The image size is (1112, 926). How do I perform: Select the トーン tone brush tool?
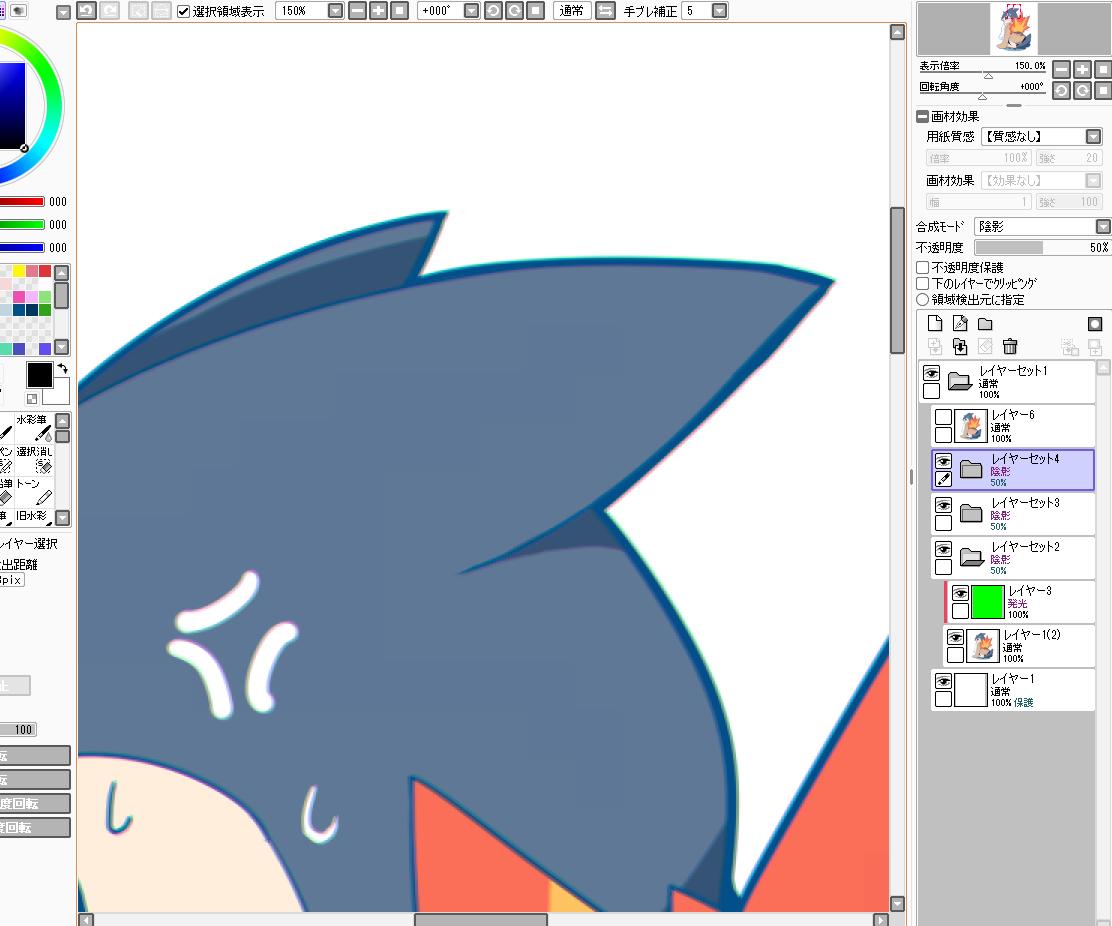point(34,491)
